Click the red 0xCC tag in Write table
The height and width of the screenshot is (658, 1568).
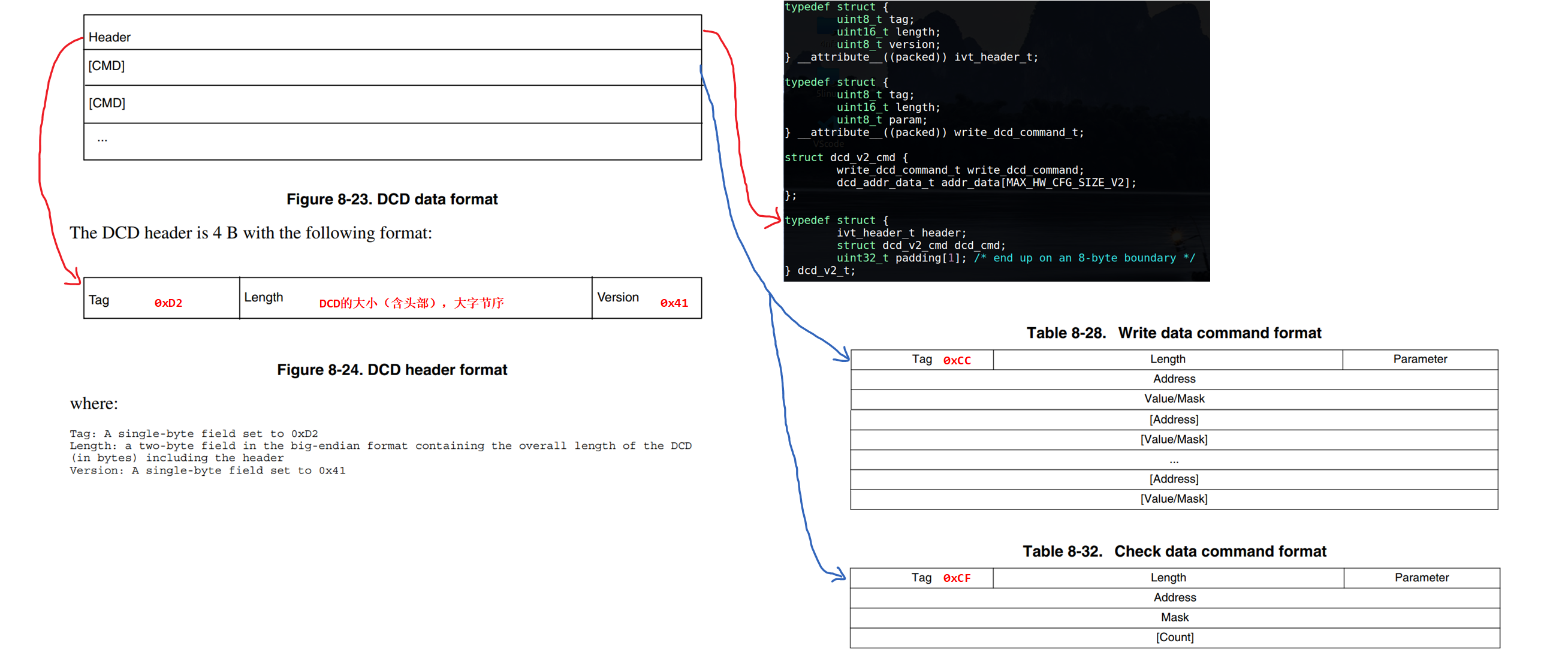pyautogui.click(x=956, y=360)
